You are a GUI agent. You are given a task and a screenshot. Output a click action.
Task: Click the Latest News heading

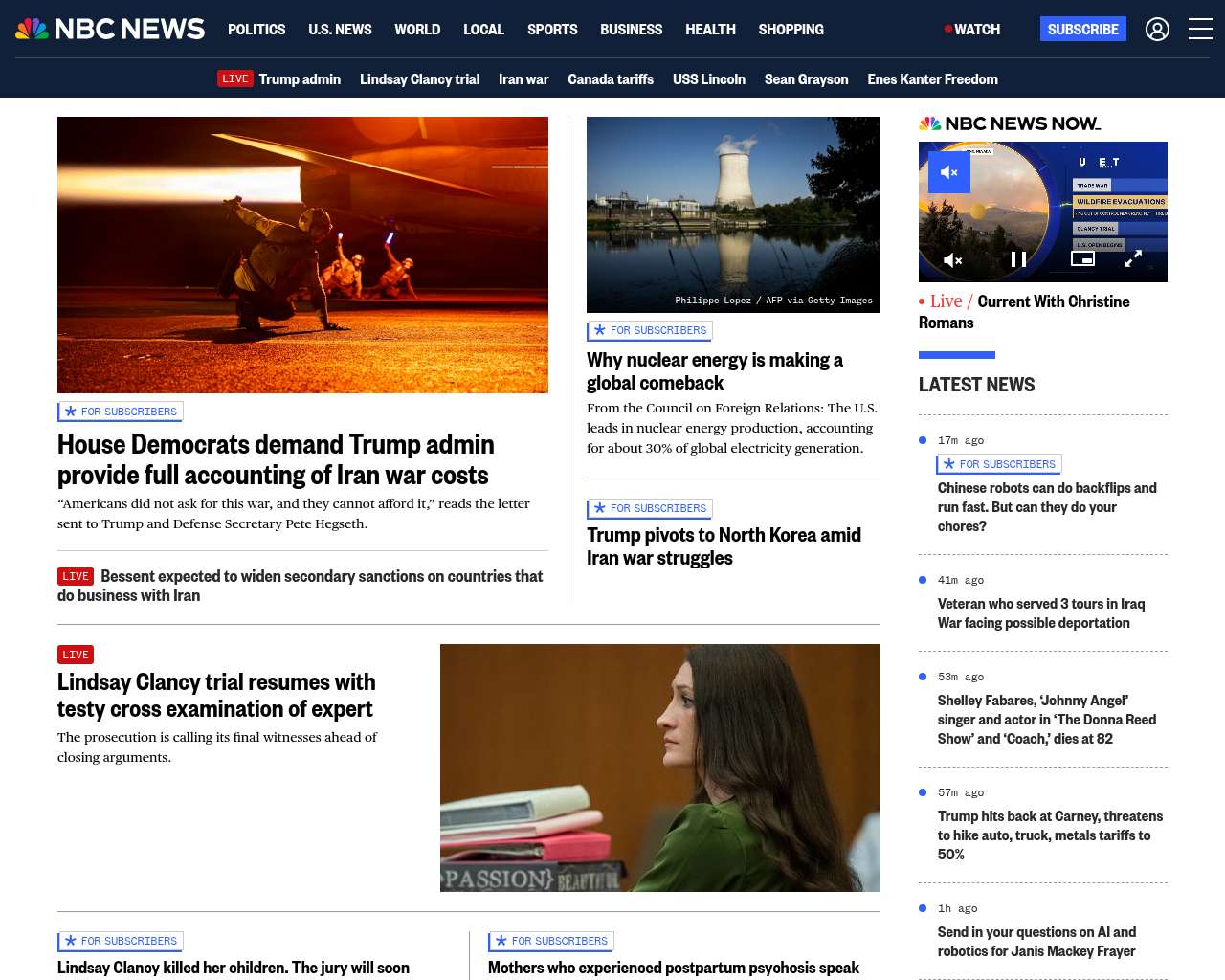point(976,385)
